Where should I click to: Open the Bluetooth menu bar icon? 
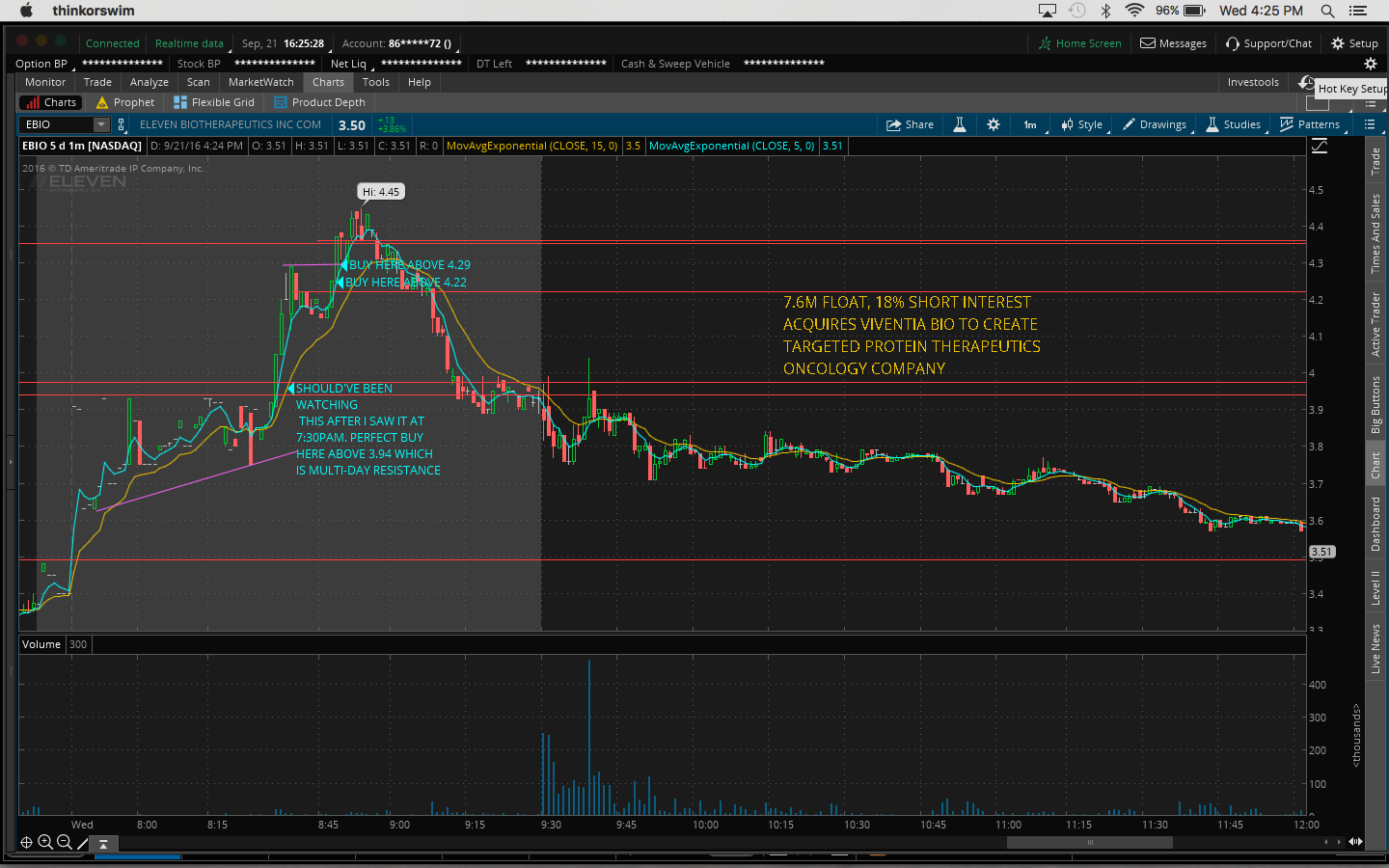coord(1106,11)
